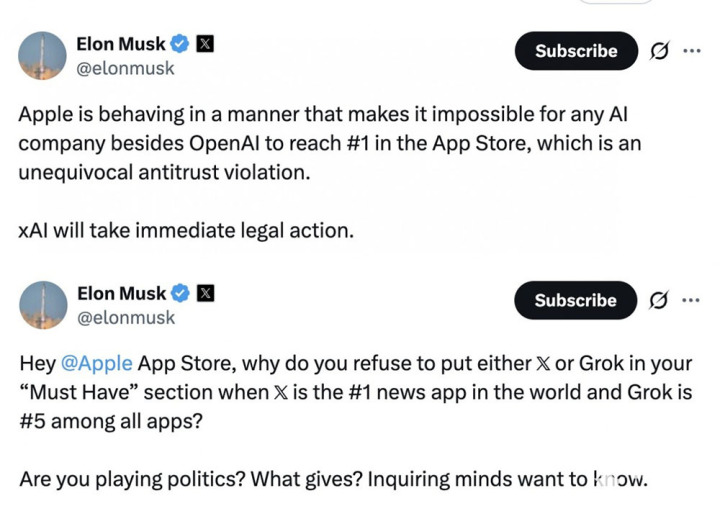This screenshot has height=506, width=720.
Task: Click the Elon Musk display name on the "Must Have" tweet
Action: coord(120,293)
